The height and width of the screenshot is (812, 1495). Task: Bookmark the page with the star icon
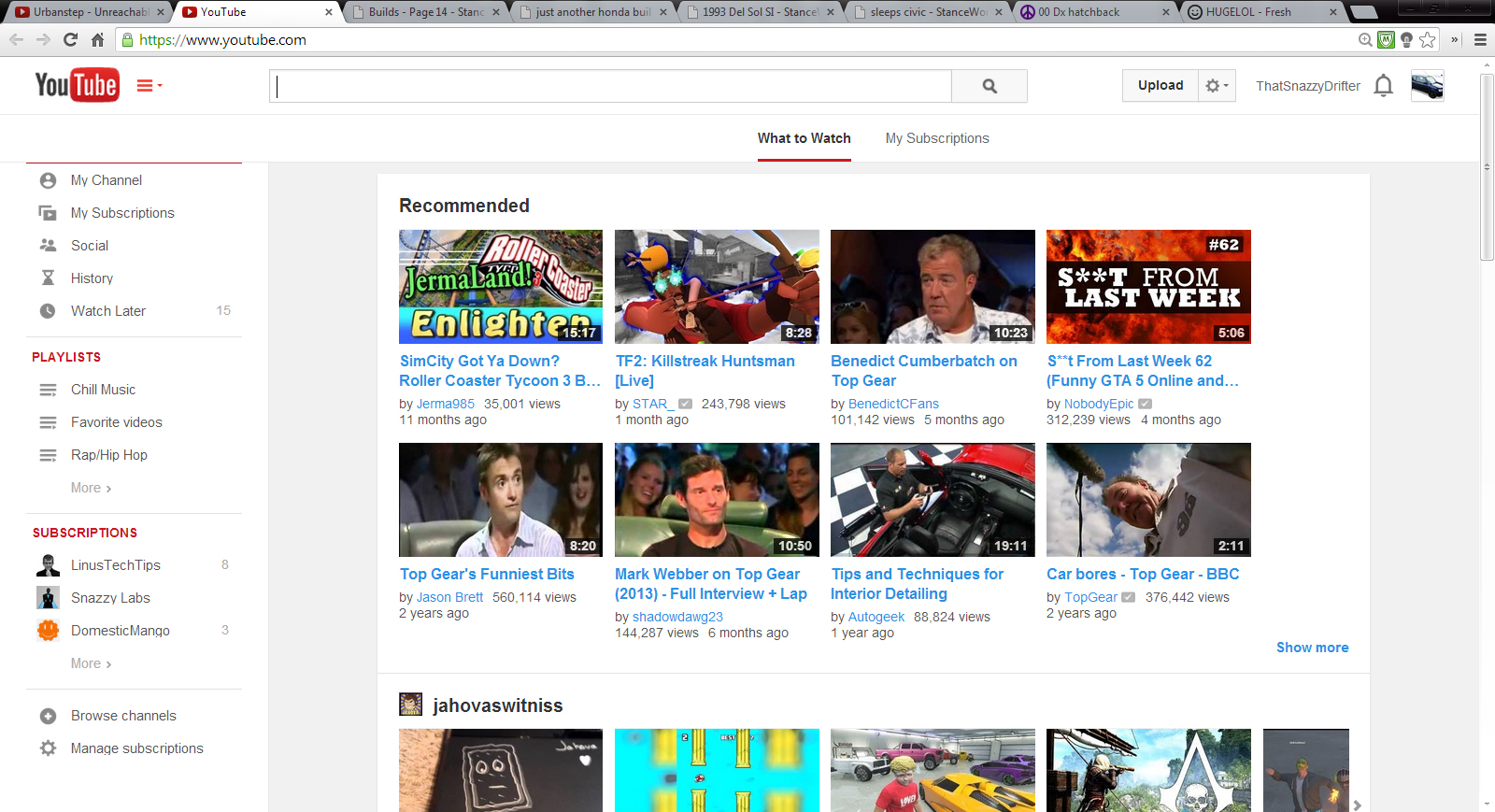(x=1427, y=39)
